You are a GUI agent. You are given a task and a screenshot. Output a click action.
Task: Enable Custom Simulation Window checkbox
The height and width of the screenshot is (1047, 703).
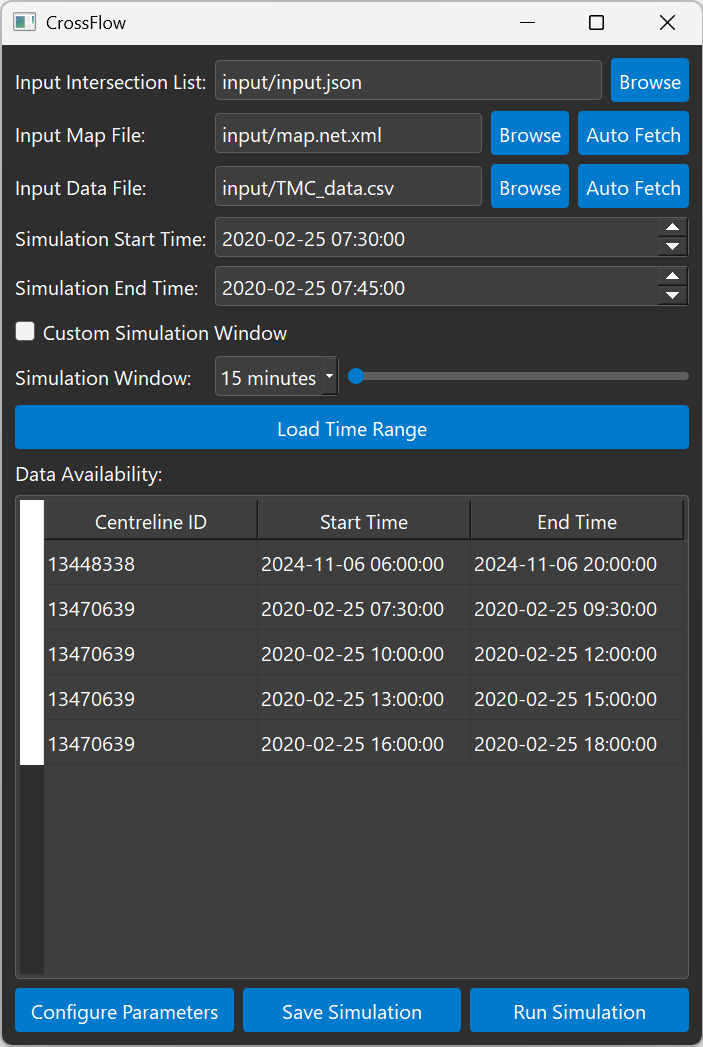(25, 332)
